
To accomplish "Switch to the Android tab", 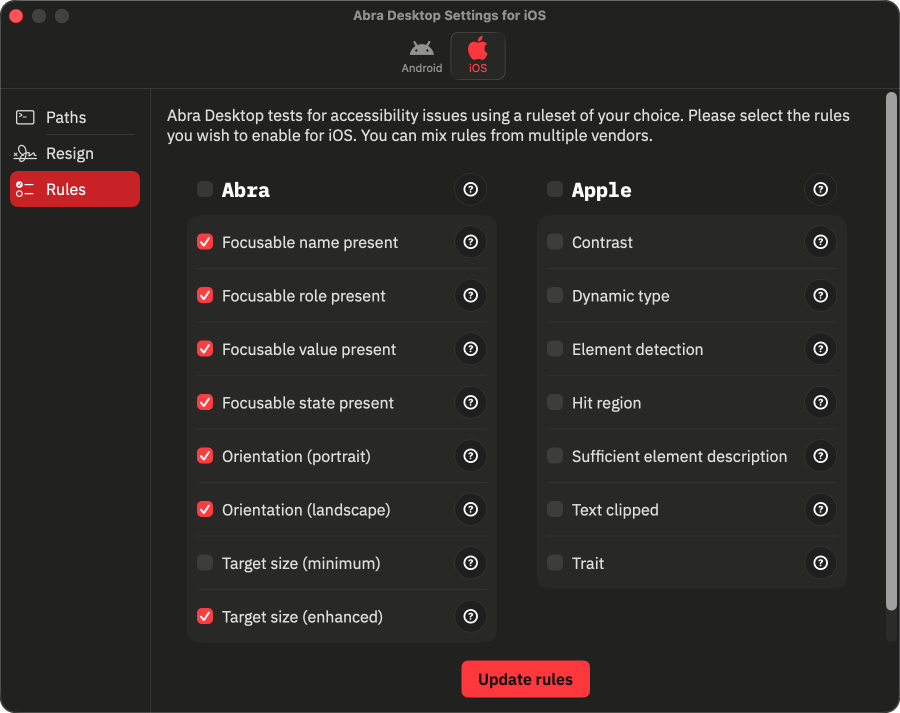I will pyautogui.click(x=421, y=54).
